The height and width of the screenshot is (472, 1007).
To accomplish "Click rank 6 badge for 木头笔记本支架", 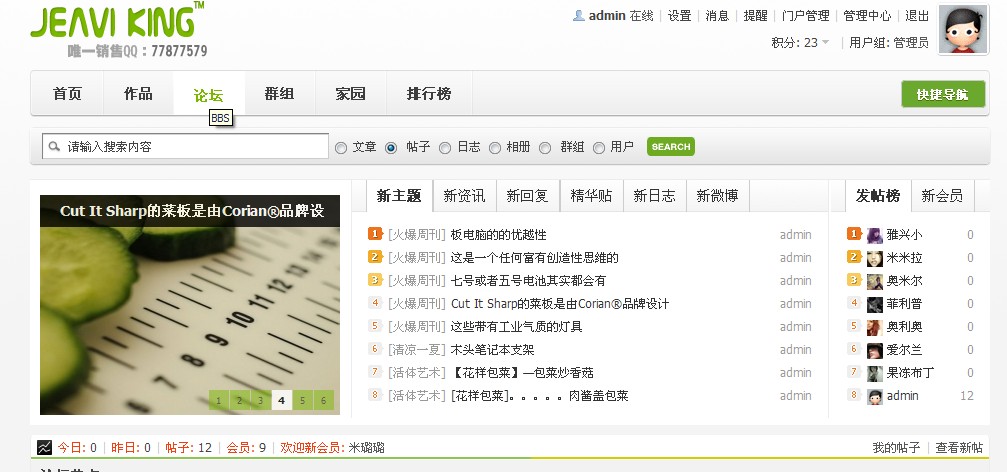I will [x=375, y=349].
